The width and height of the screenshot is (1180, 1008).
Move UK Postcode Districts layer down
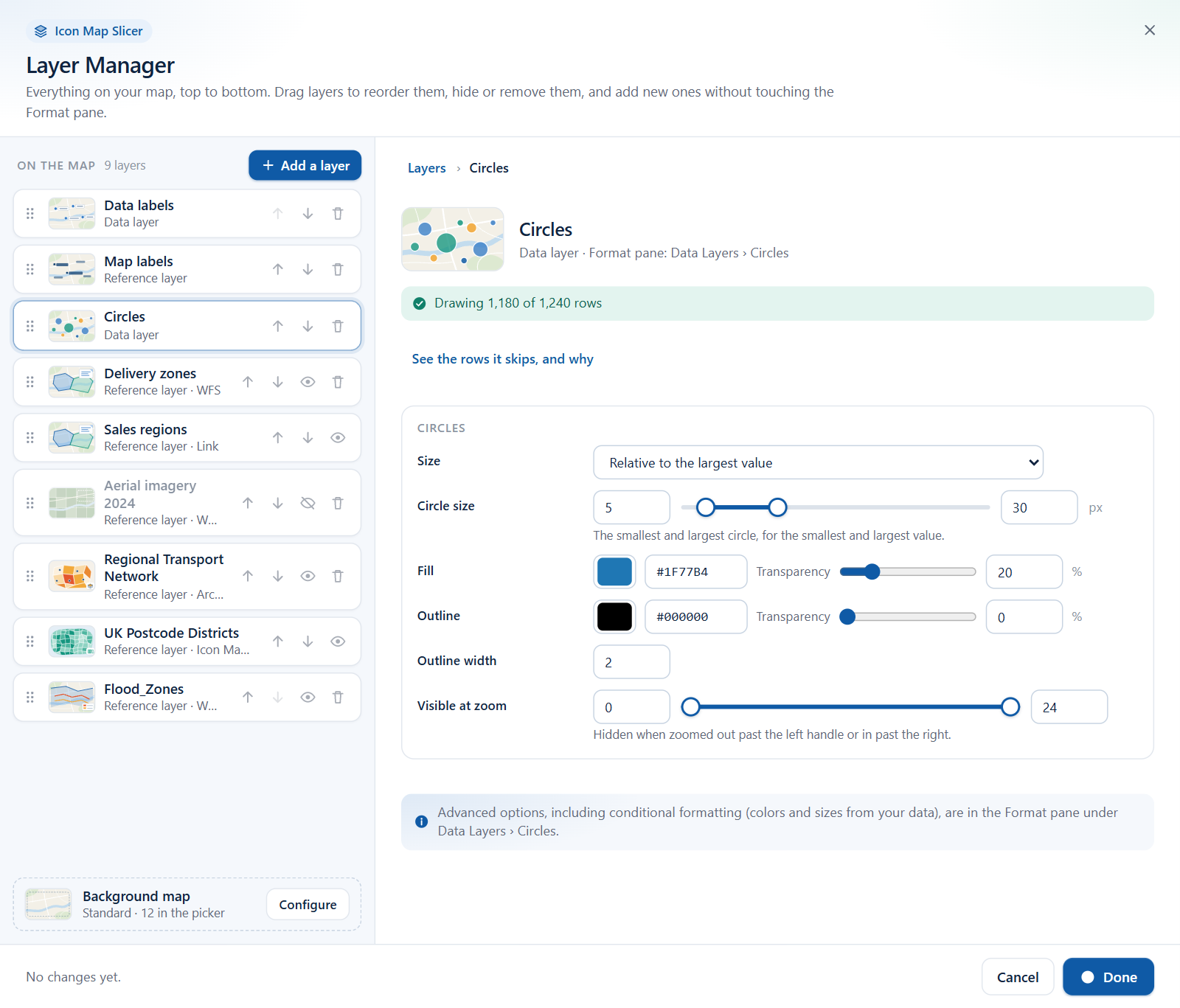click(308, 642)
